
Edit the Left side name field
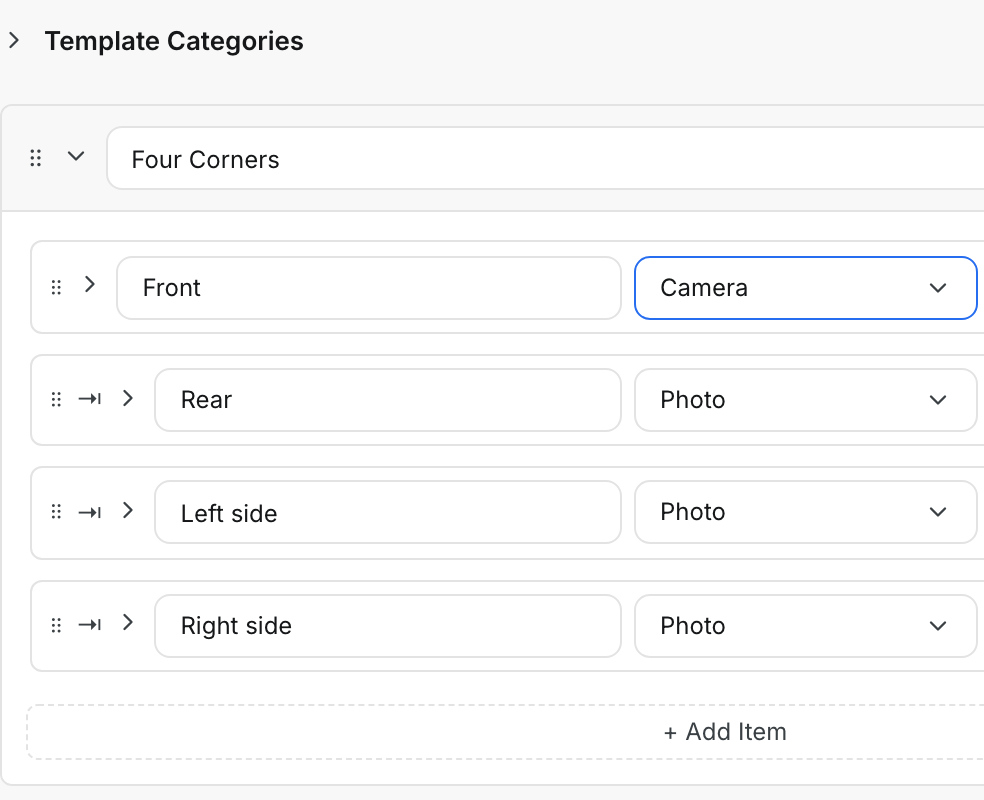point(388,513)
